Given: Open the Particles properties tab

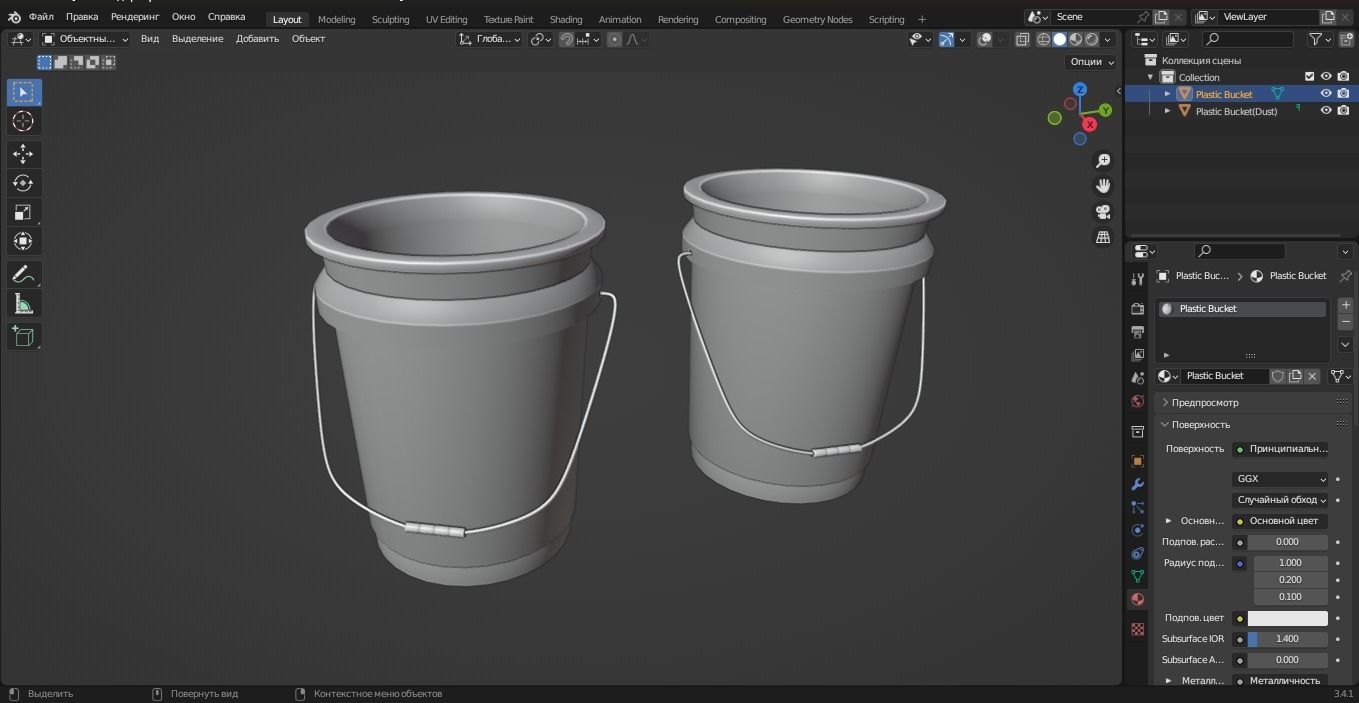Looking at the screenshot, I should click(x=1137, y=507).
